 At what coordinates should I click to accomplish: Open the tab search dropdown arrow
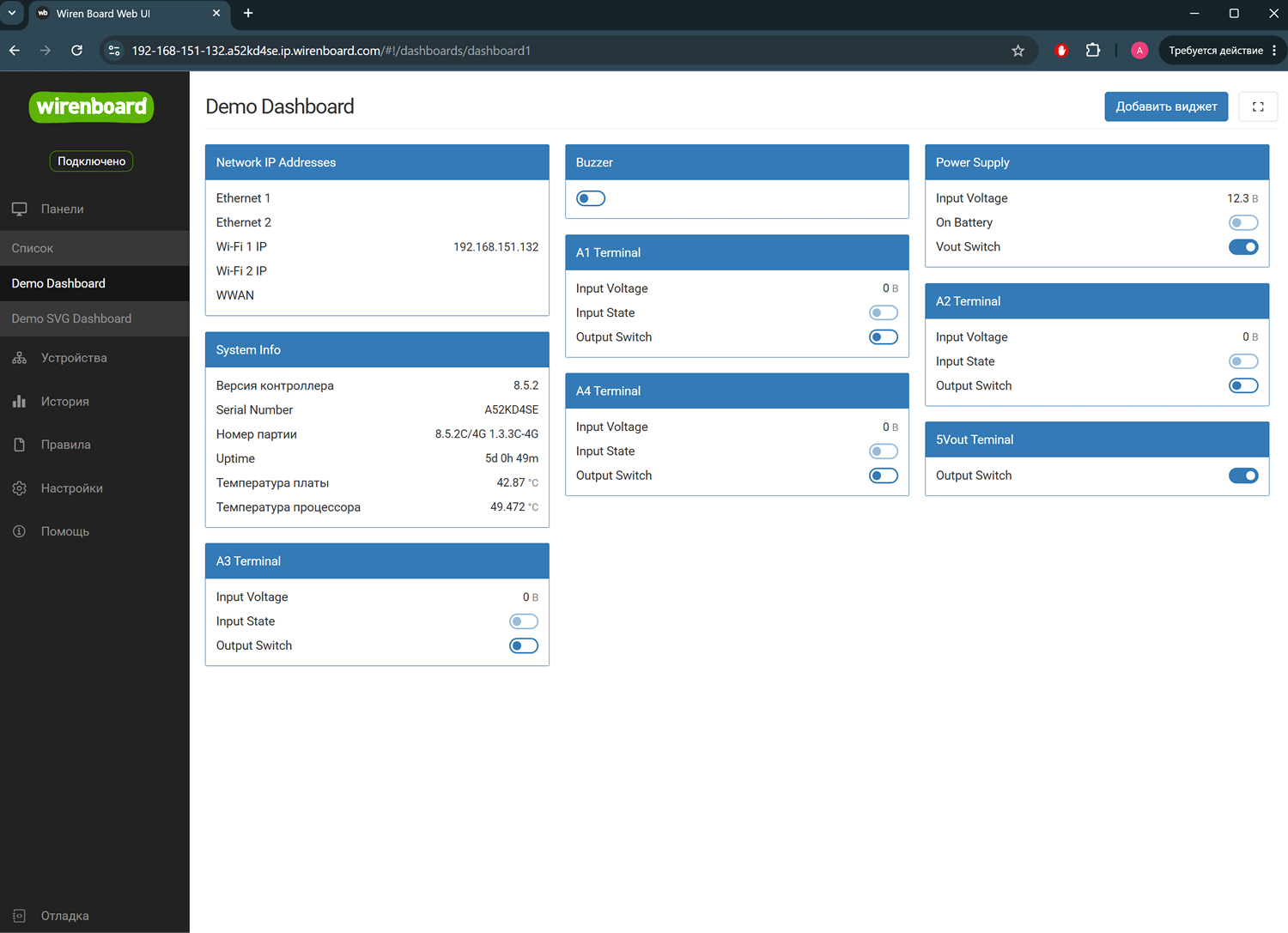(12, 13)
